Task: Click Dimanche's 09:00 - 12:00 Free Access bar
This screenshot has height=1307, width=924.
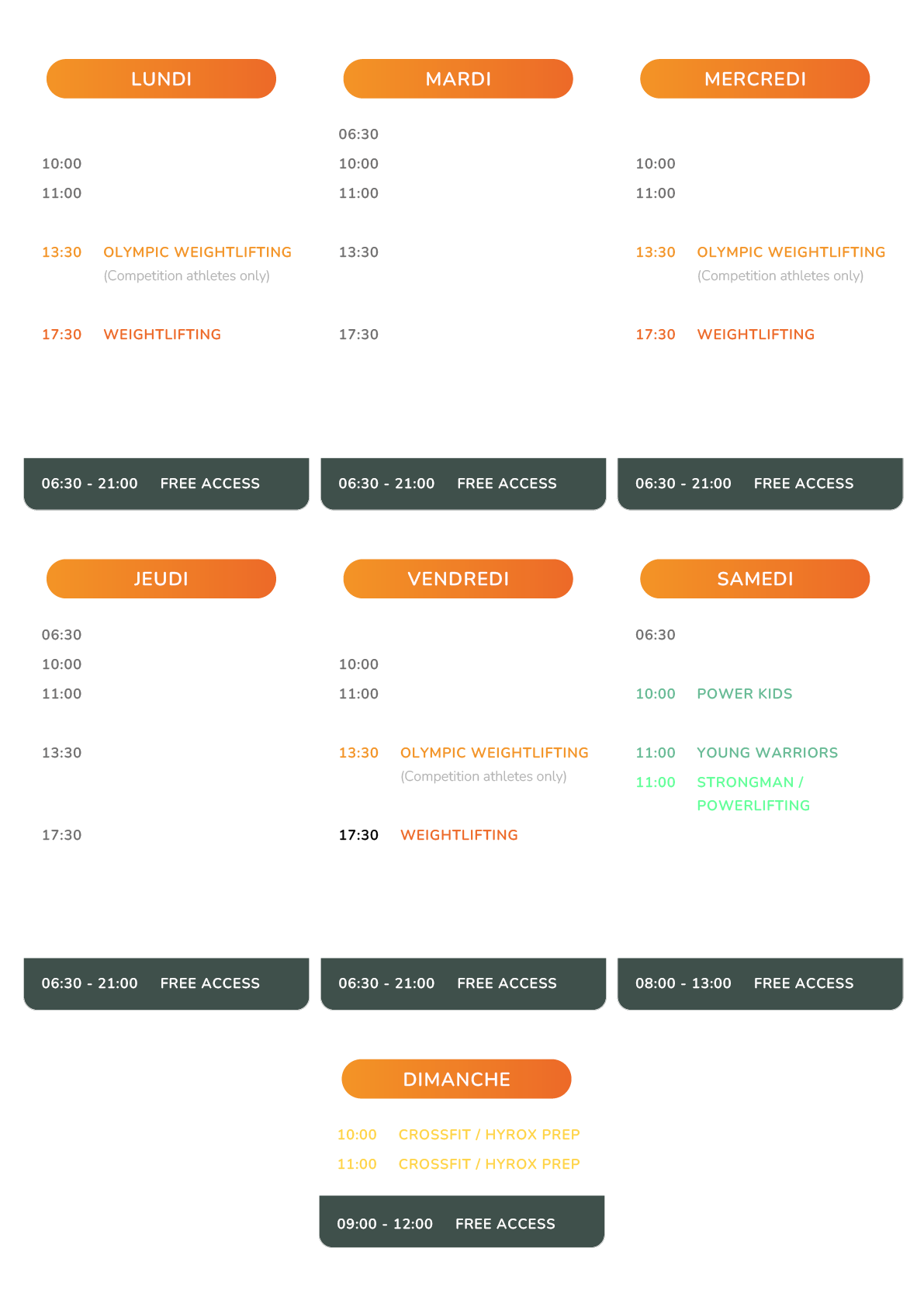Action: [462, 1224]
